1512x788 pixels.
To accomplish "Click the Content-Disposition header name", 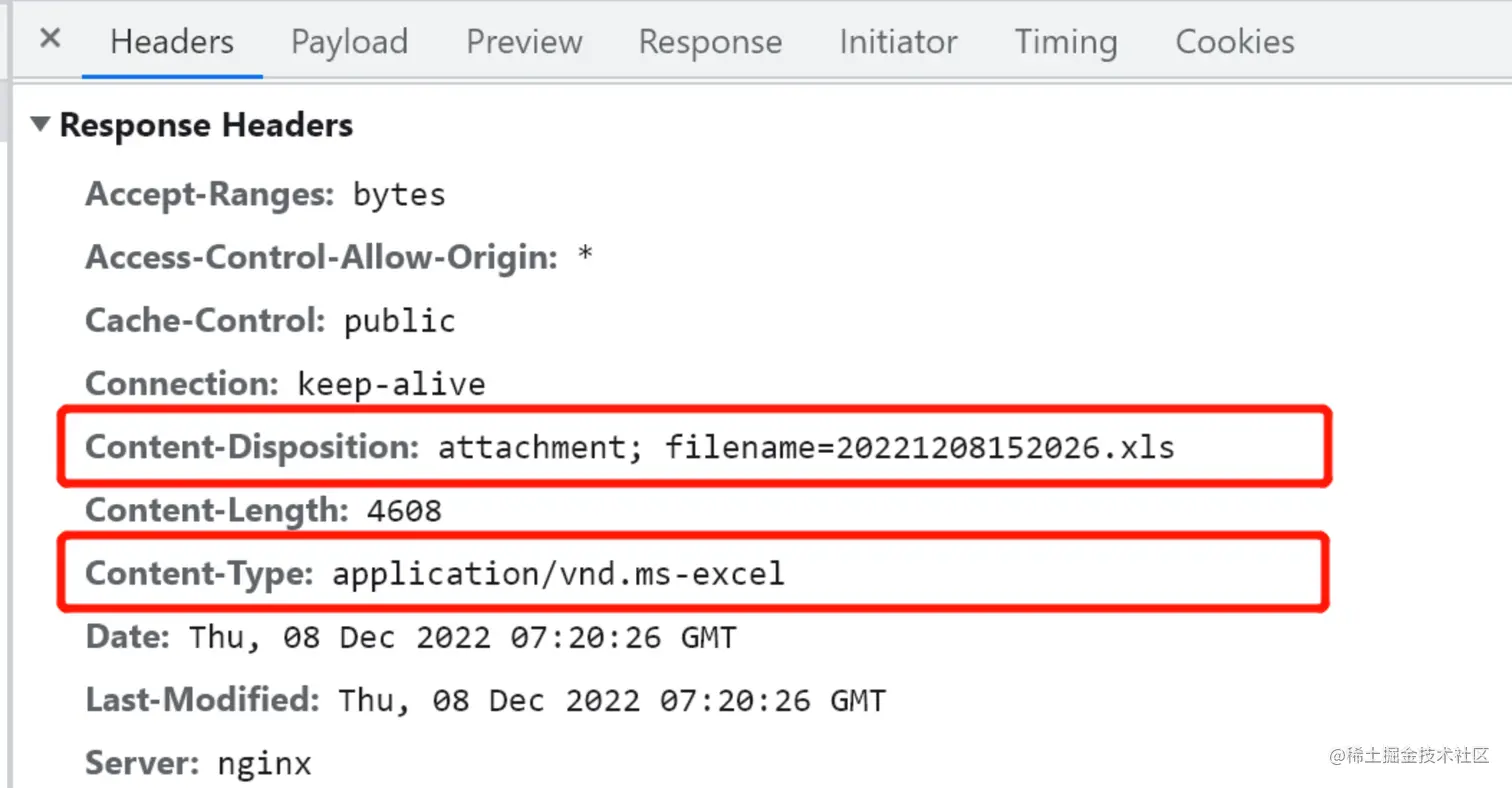I will click(x=252, y=447).
